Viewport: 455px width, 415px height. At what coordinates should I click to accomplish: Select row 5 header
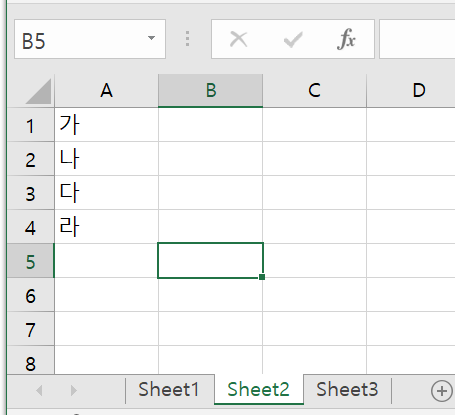click(30, 261)
